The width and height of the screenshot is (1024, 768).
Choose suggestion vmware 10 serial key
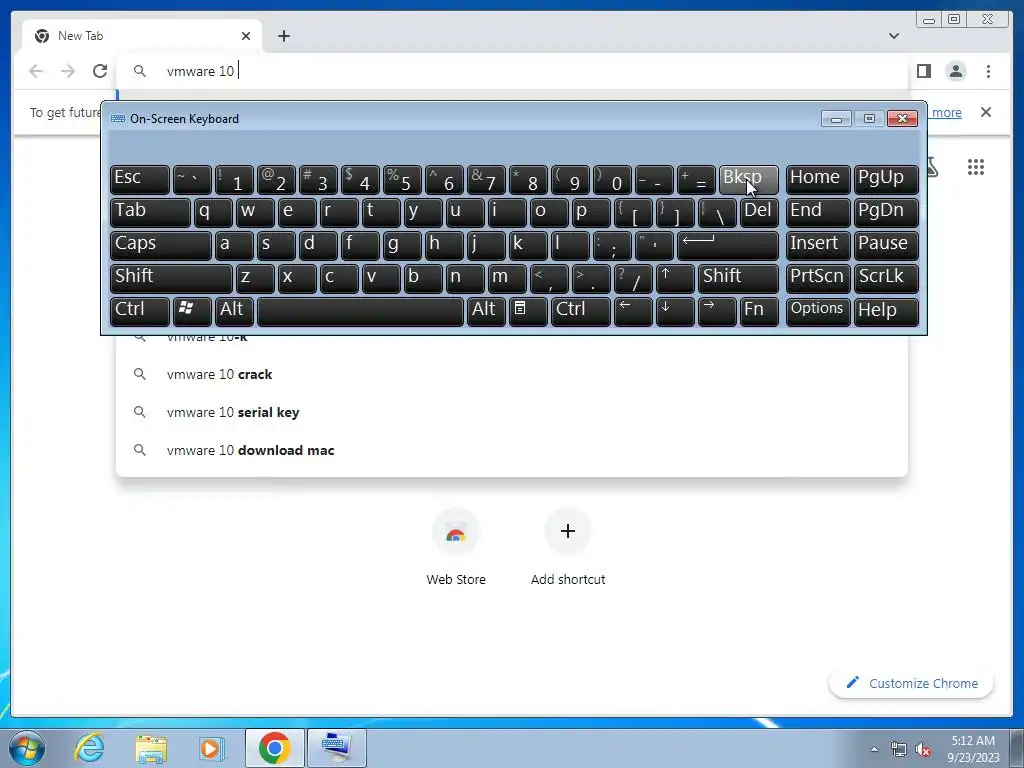click(x=511, y=412)
